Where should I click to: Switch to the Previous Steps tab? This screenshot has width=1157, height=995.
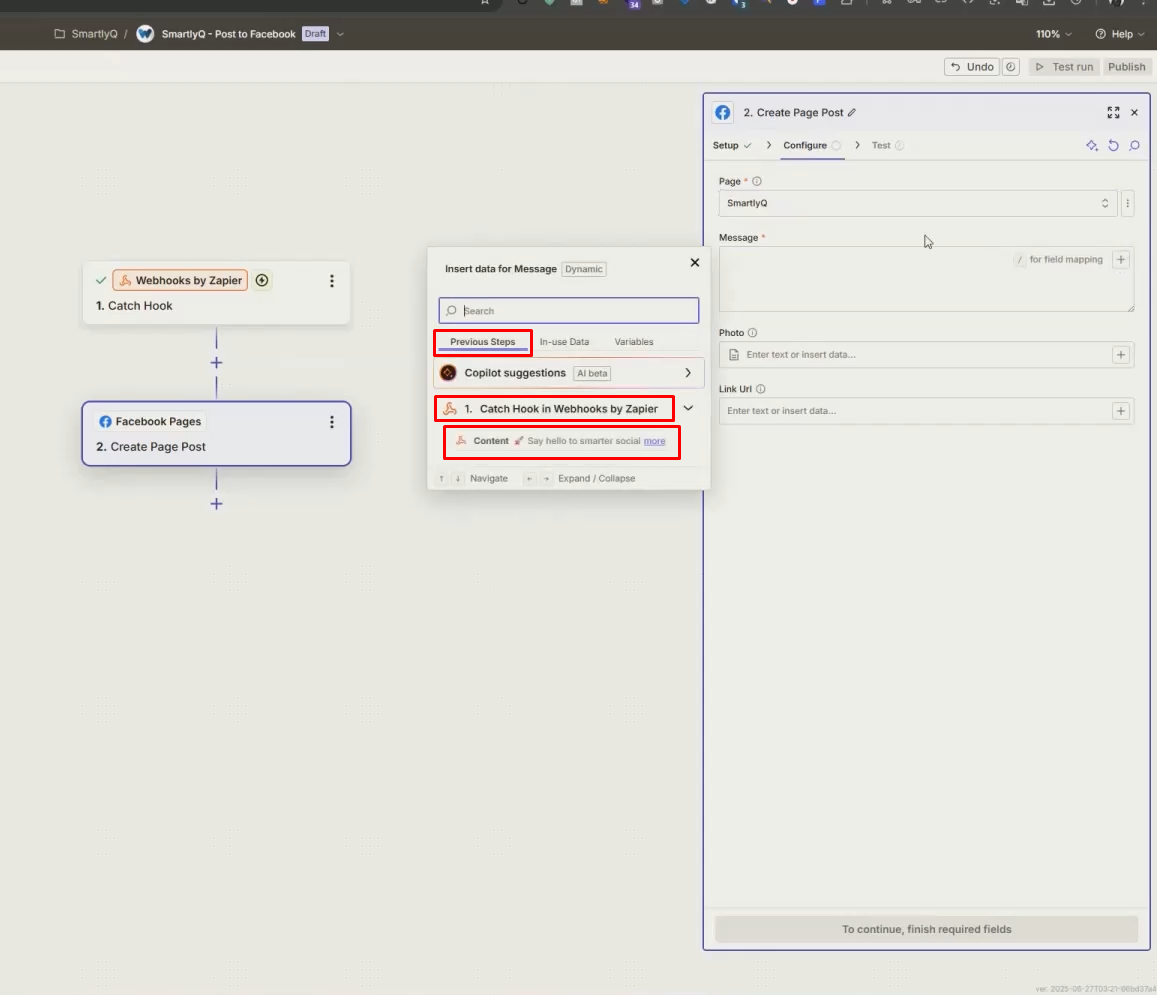point(483,342)
